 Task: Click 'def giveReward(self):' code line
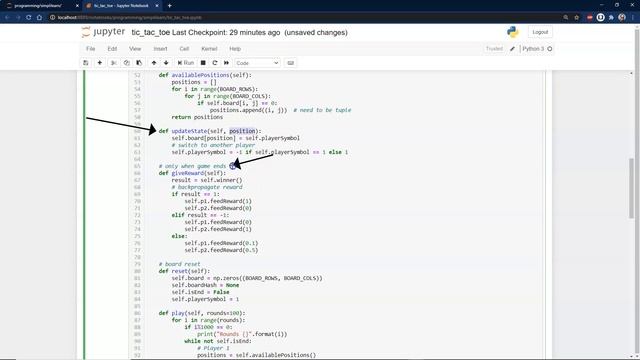(192, 173)
